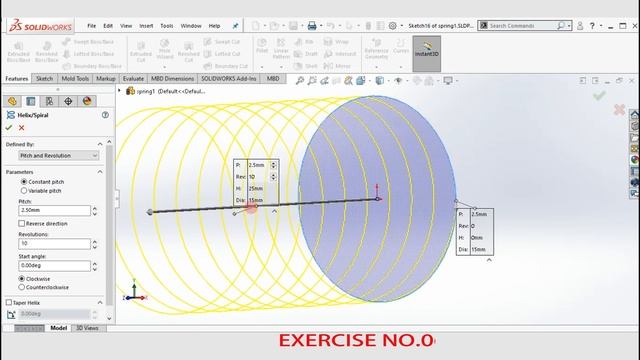Viewport: 640px width, 360px height.
Task: Pin the menu bar with pushpin icon
Action: coord(236,26)
